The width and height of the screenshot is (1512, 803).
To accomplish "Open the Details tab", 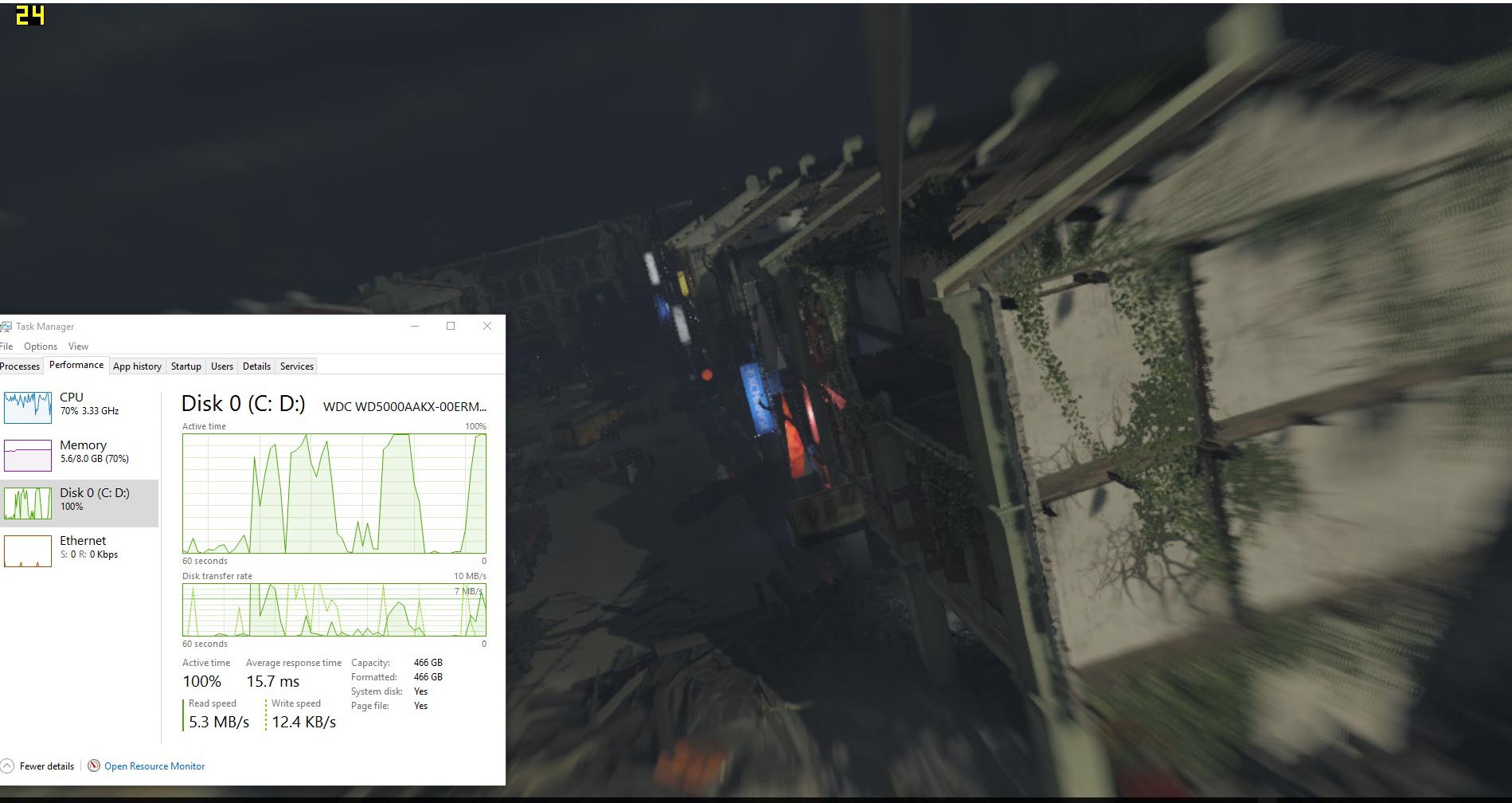I will pos(256,366).
